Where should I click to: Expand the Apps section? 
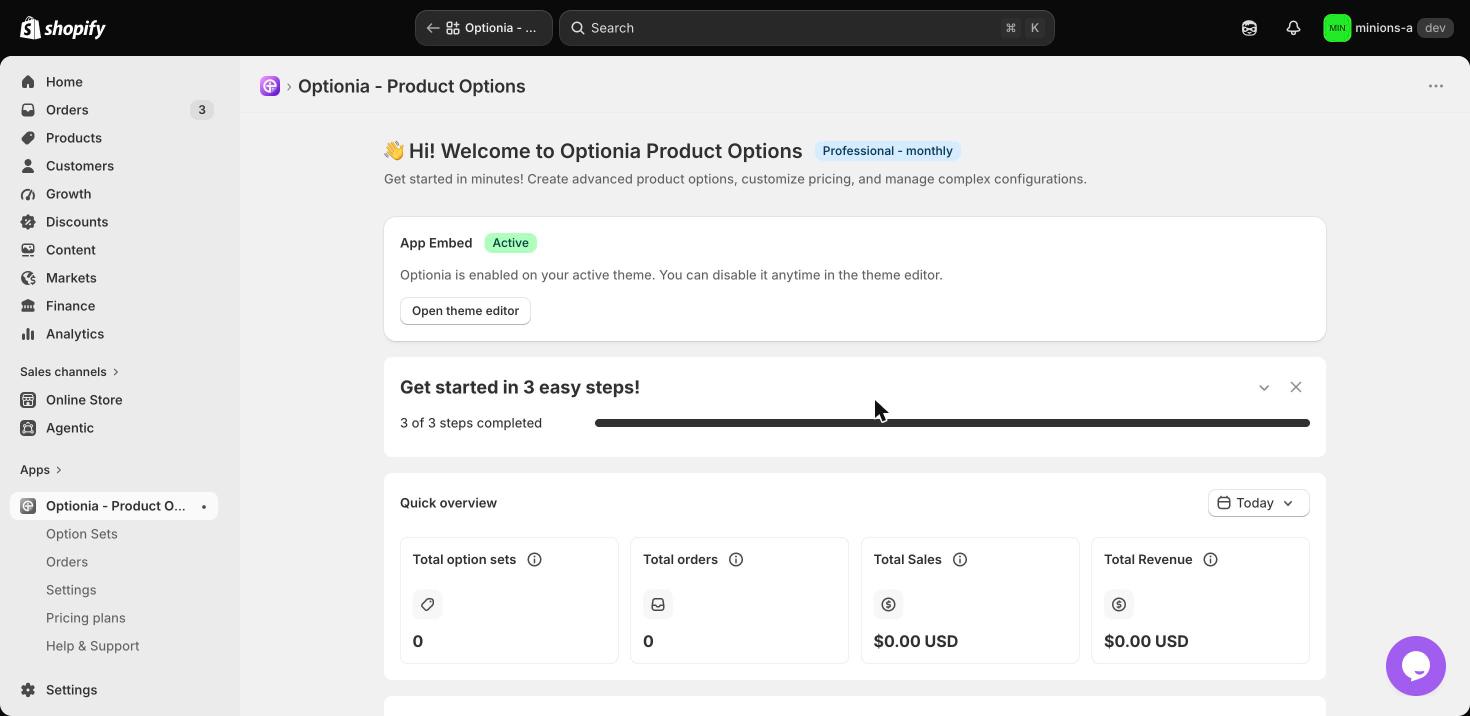(41, 470)
